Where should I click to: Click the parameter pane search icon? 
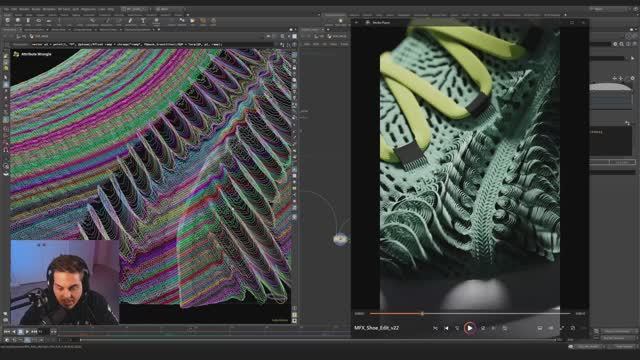coord(622,44)
